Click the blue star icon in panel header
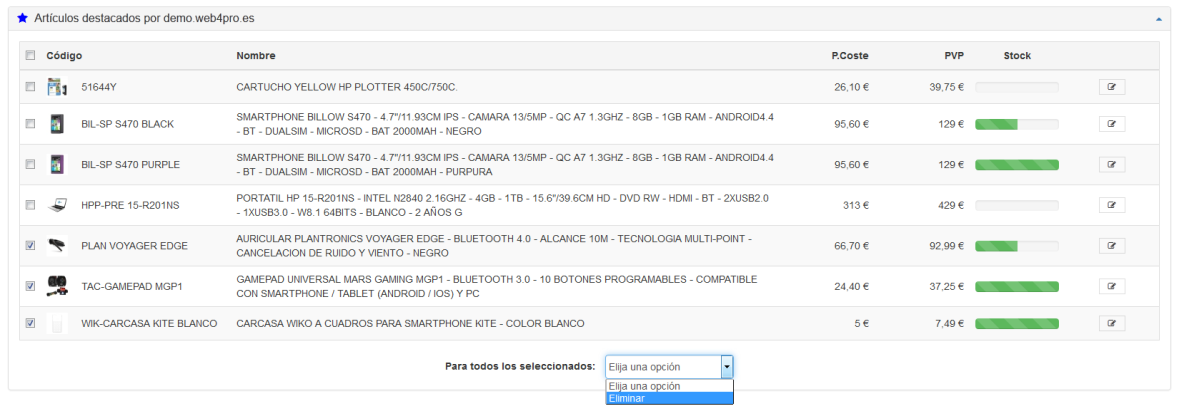Screen dimensions: 1179x411 [x=23, y=18]
